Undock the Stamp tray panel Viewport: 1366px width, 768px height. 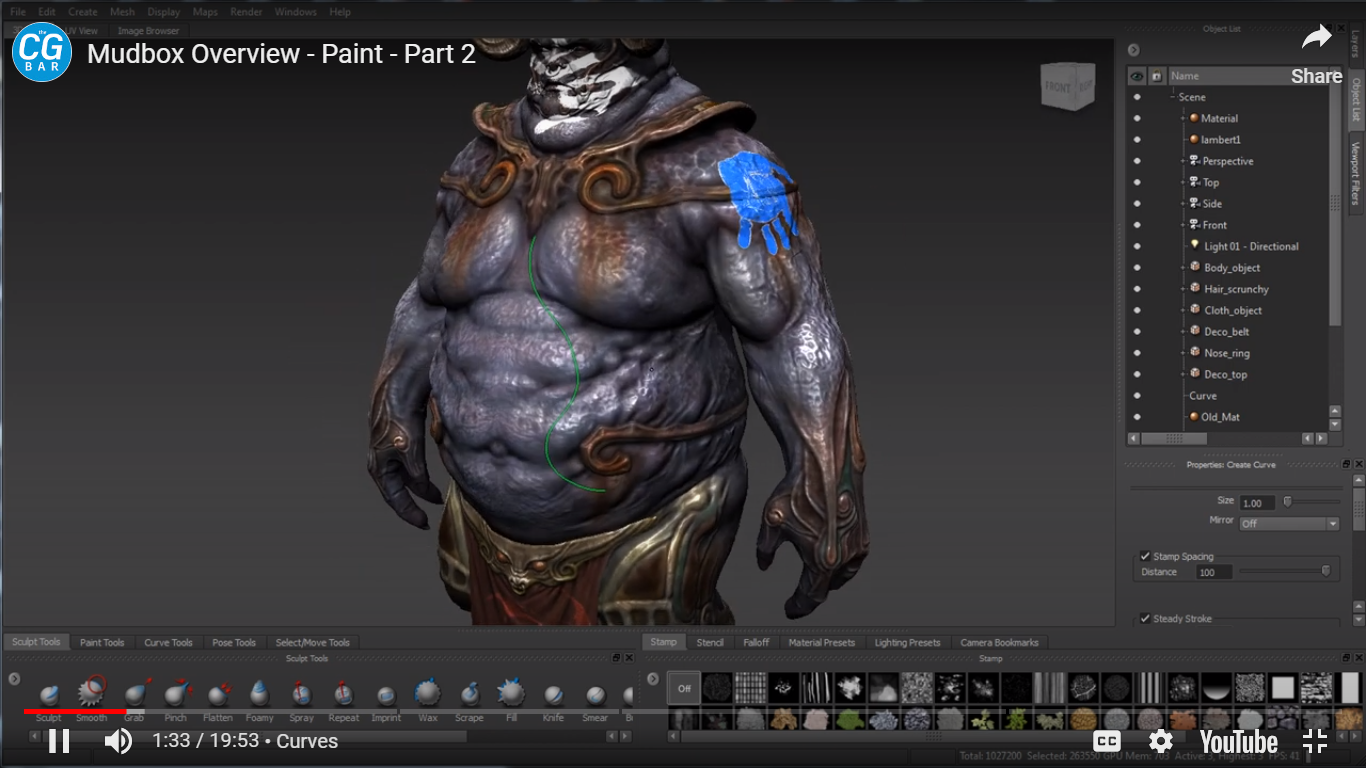(1346, 658)
